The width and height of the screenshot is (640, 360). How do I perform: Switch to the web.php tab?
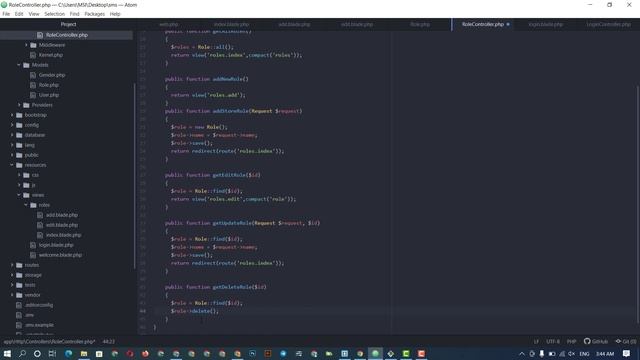click(169, 24)
